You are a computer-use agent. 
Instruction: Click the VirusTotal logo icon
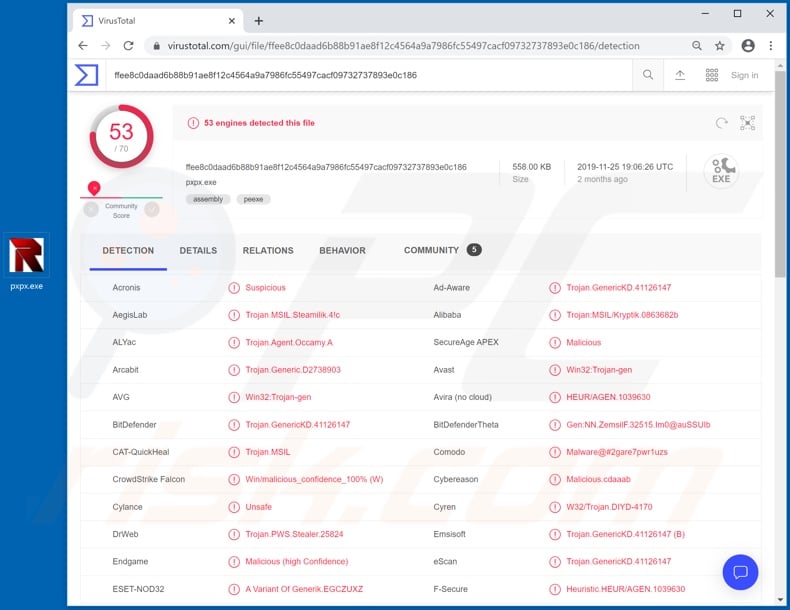click(87, 75)
